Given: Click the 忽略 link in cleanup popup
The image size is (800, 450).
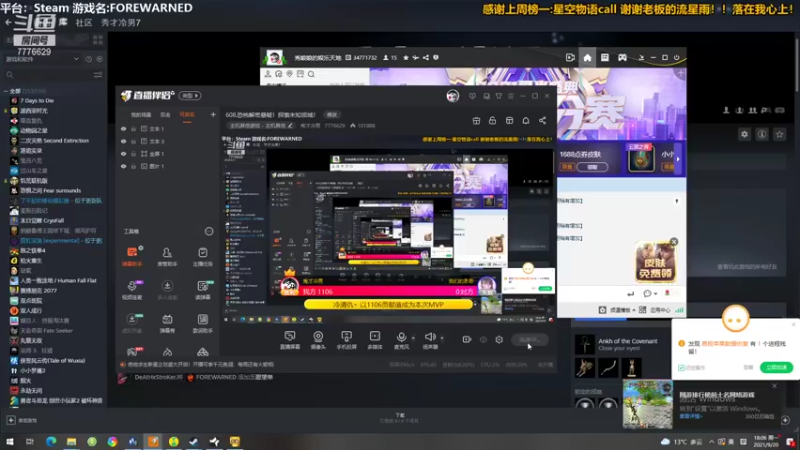Looking at the screenshot, I should coord(747,367).
